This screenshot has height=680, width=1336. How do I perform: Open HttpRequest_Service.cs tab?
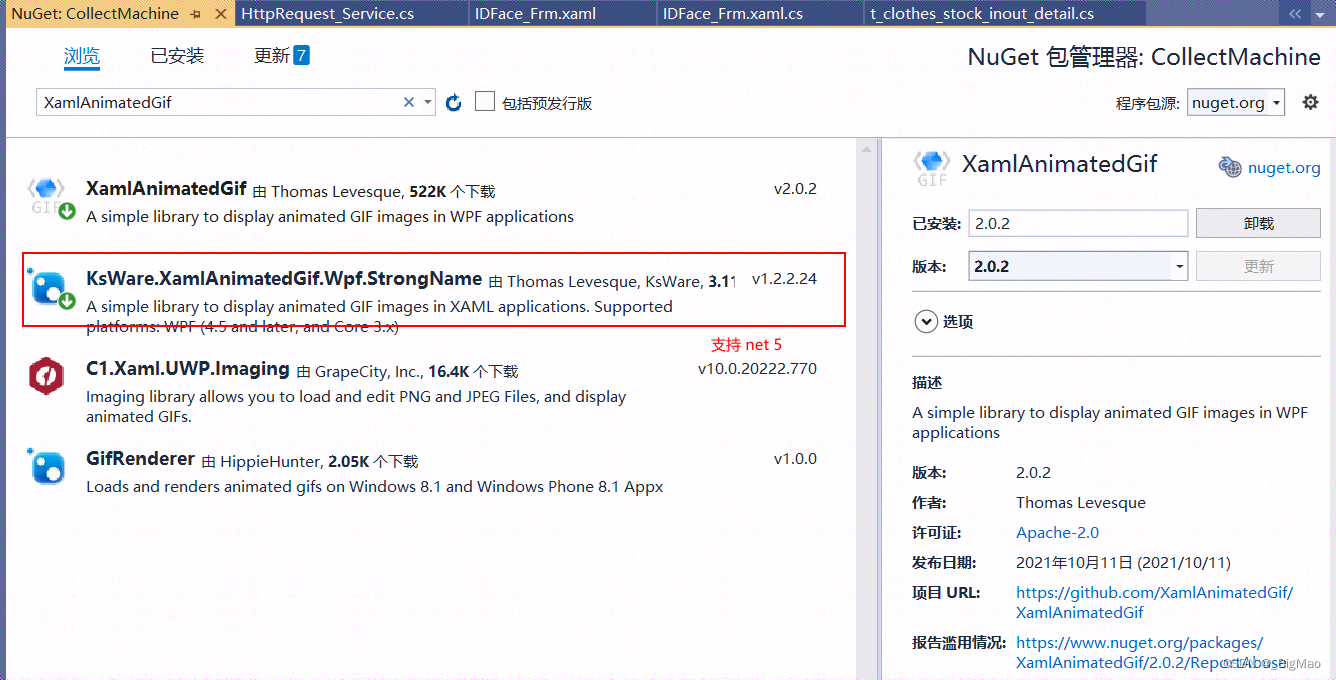tap(328, 14)
